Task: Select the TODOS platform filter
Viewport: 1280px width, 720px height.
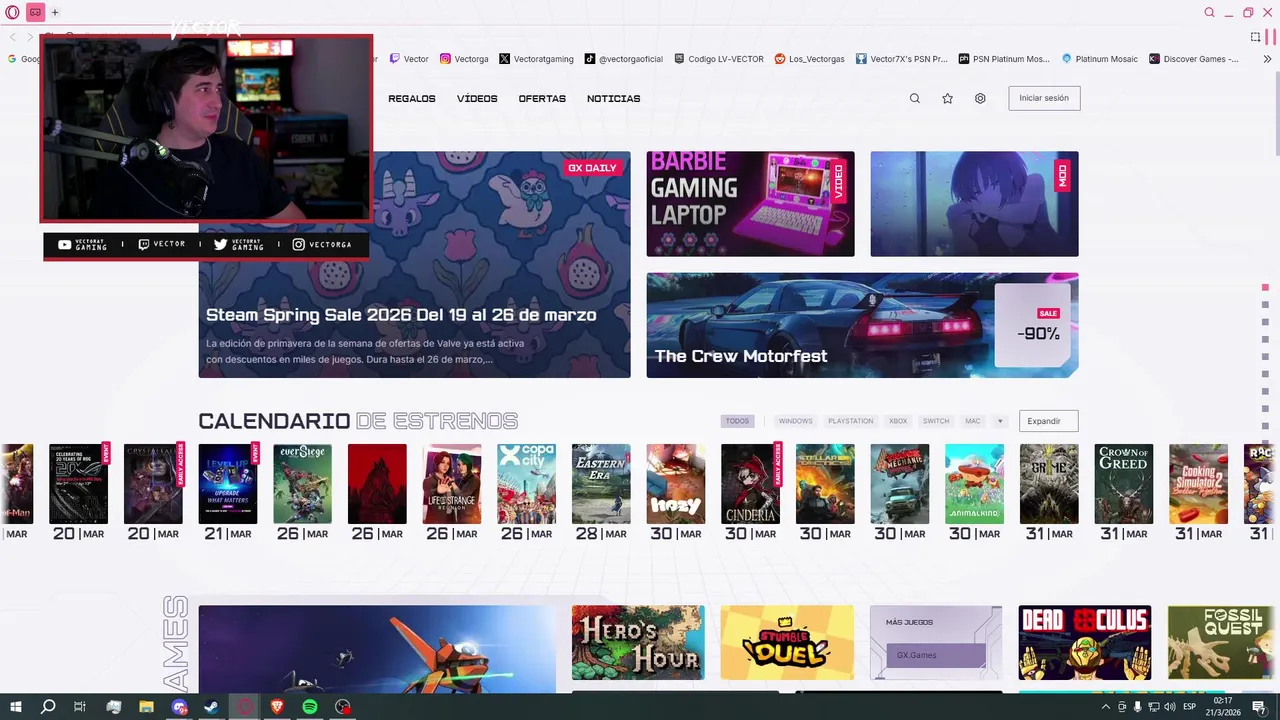Action: coord(737,421)
